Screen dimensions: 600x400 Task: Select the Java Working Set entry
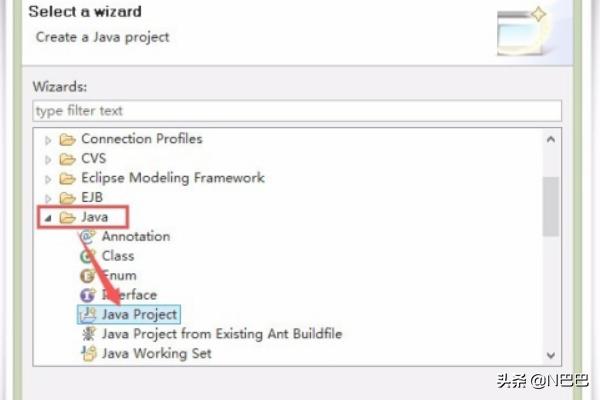[157, 353]
